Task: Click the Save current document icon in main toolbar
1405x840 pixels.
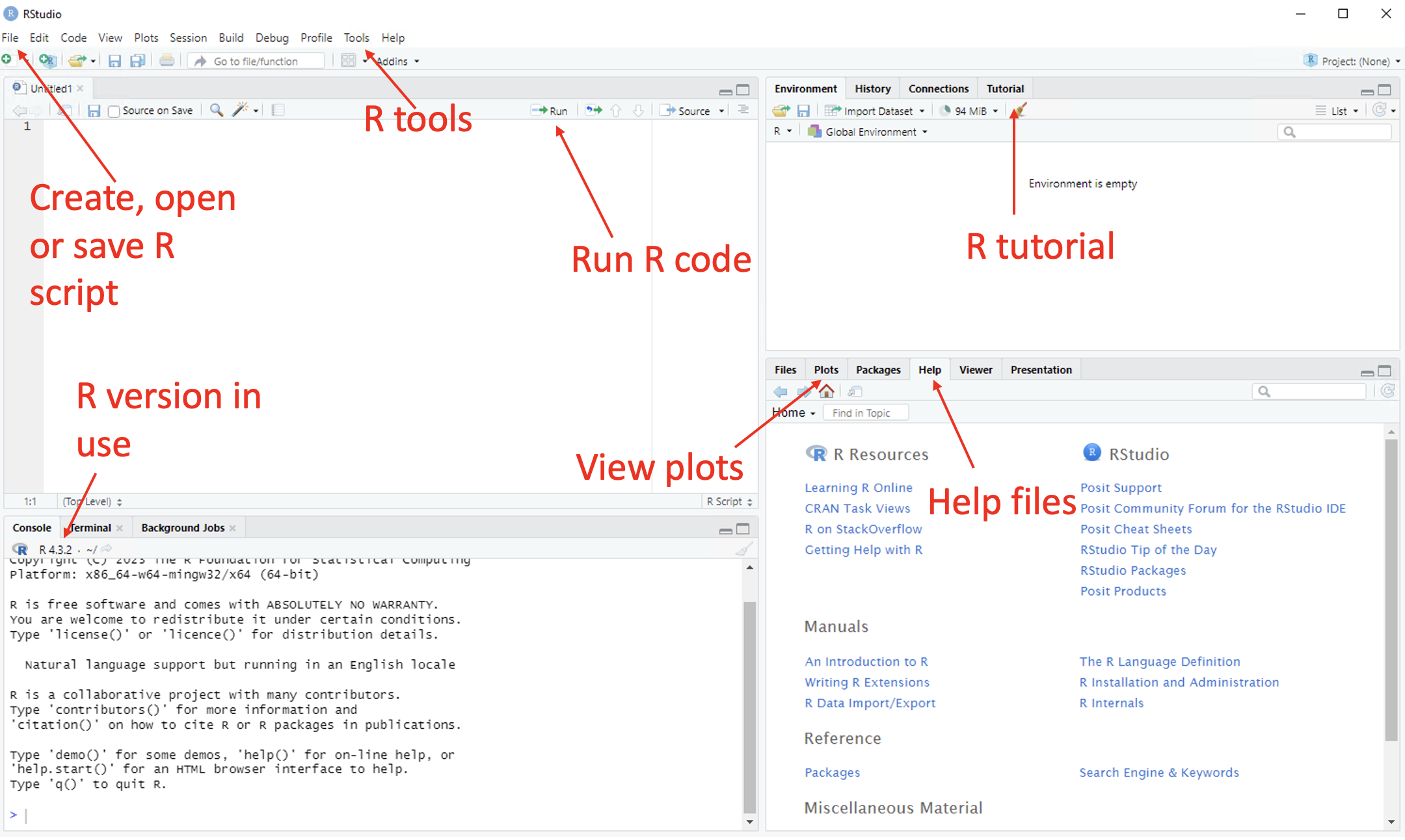Action: [114, 60]
